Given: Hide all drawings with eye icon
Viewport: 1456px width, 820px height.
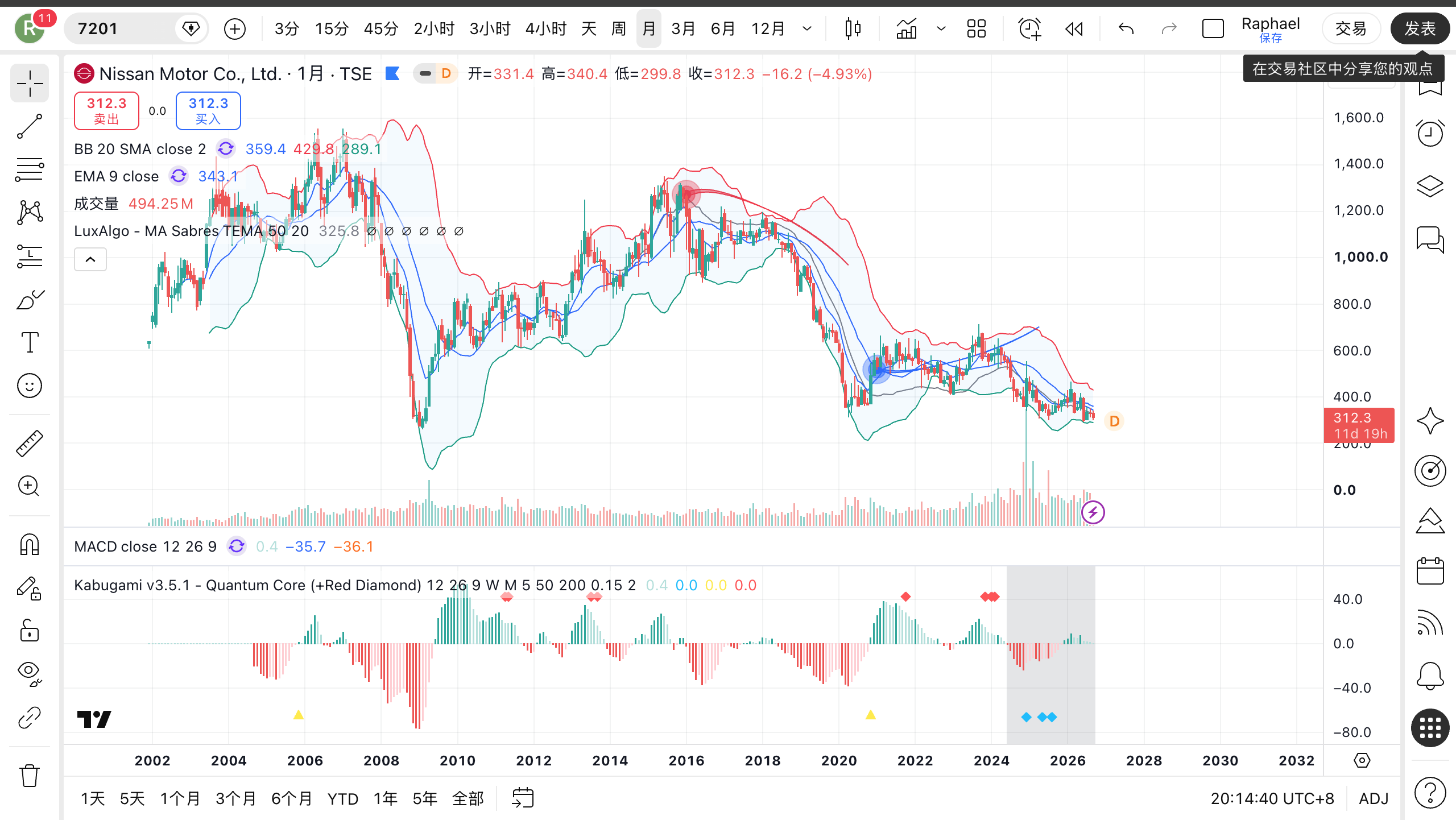Looking at the screenshot, I should (x=30, y=674).
